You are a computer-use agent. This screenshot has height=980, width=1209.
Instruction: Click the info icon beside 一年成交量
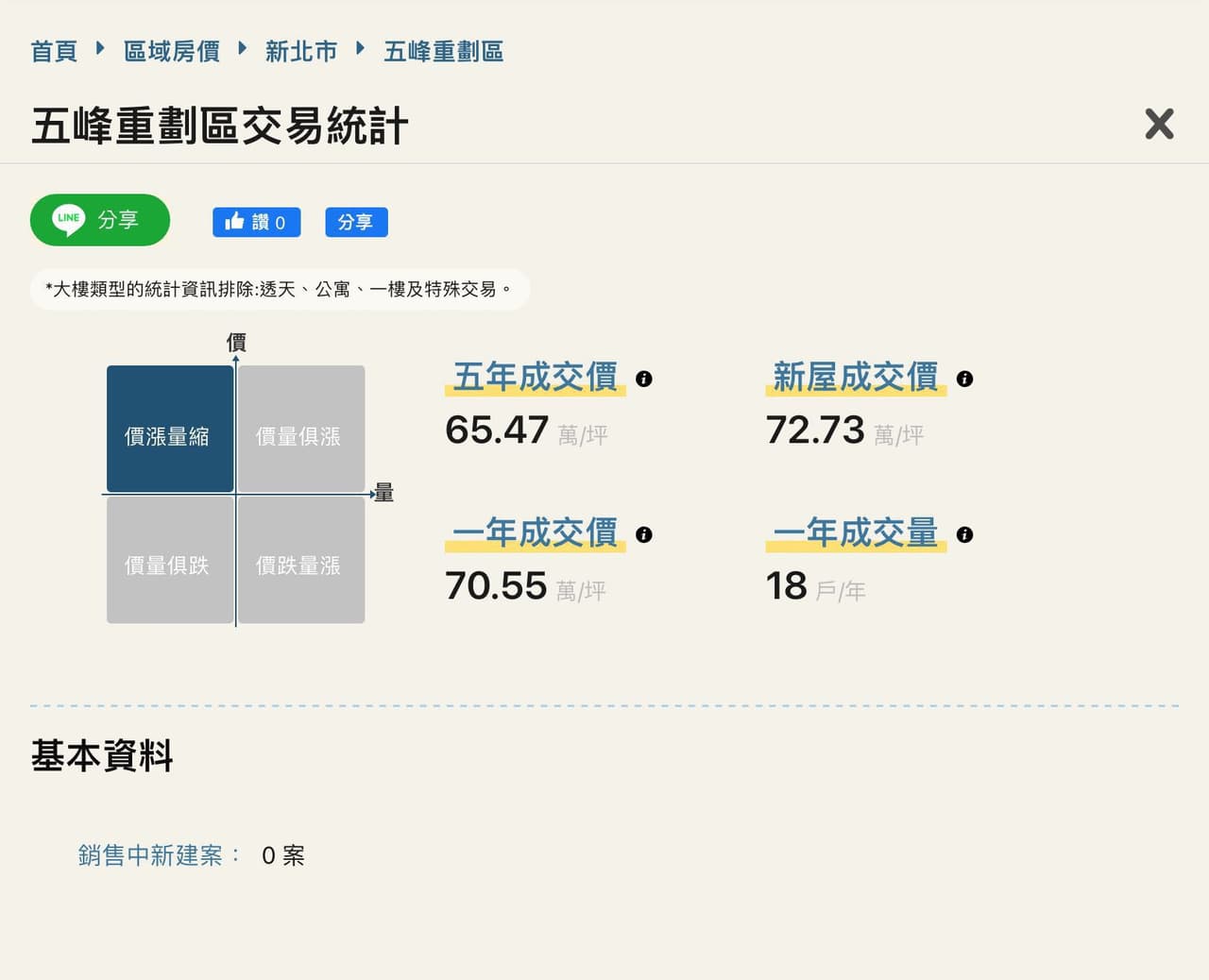(964, 534)
